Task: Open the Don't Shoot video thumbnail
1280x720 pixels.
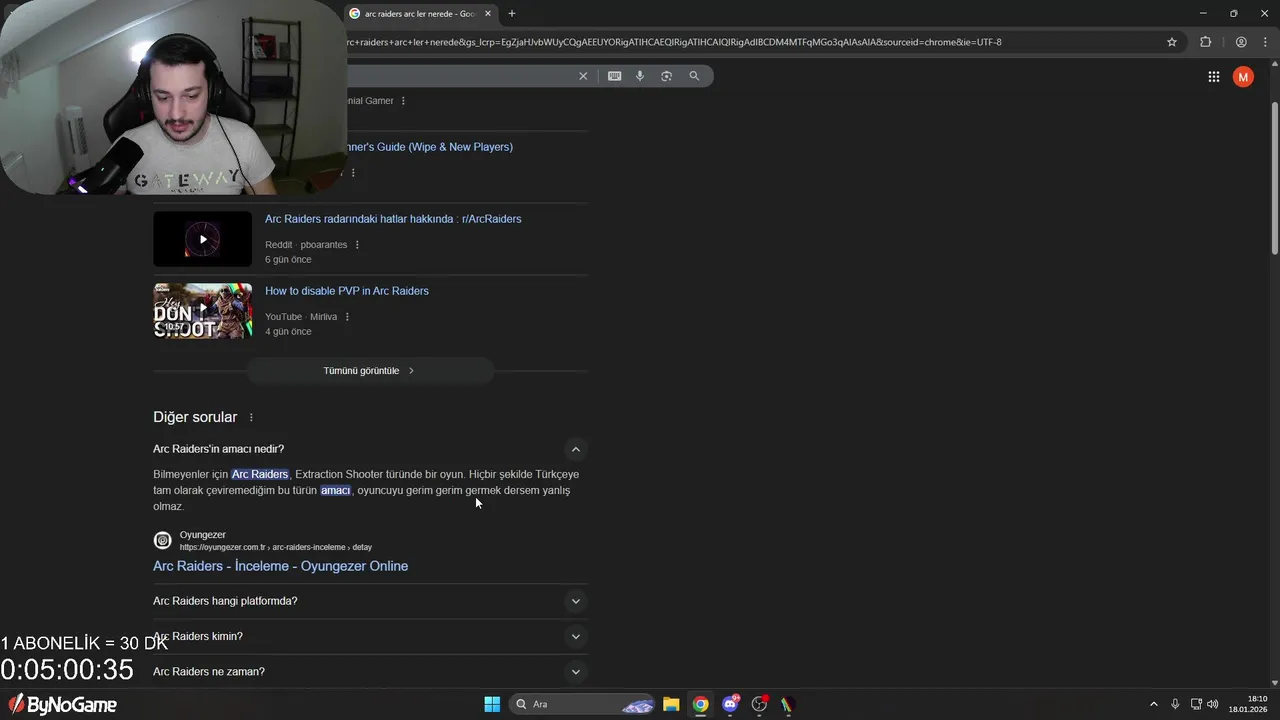Action: click(203, 311)
